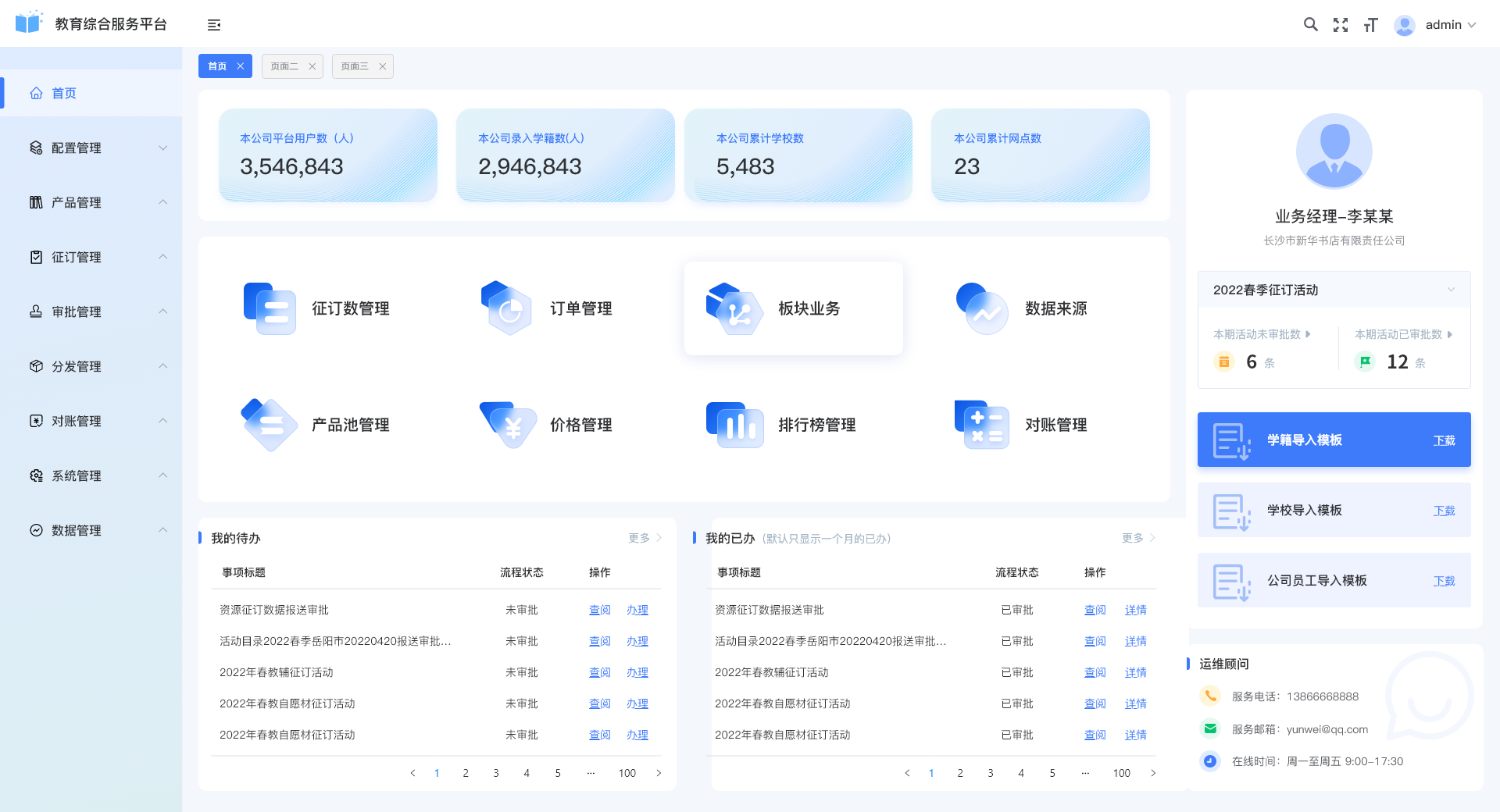Image resolution: width=1500 pixels, height=812 pixels.
Task: Click the admin user avatar icon
Action: (1405, 25)
